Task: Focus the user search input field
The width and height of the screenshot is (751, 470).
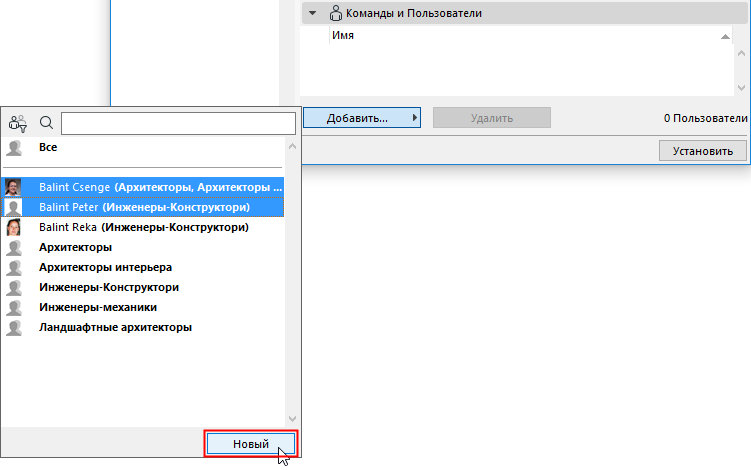Action: pos(178,124)
